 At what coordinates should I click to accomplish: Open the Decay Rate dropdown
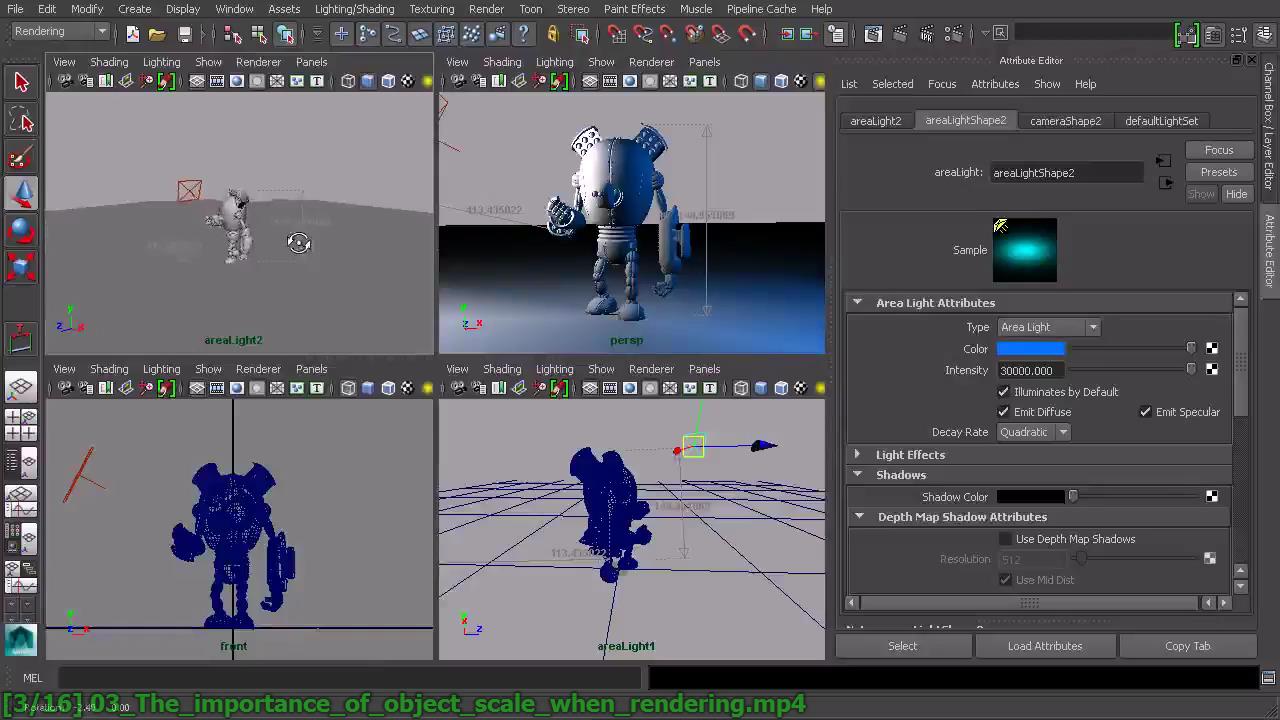(x=1033, y=432)
